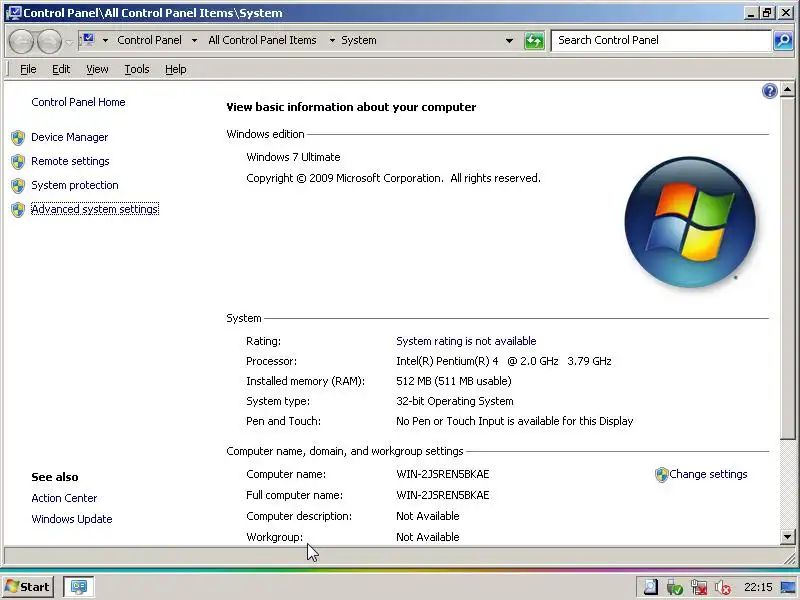Image resolution: width=800 pixels, height=600 pixels.
Task: Click the Change settings link
Action: (x=708, y=474)
